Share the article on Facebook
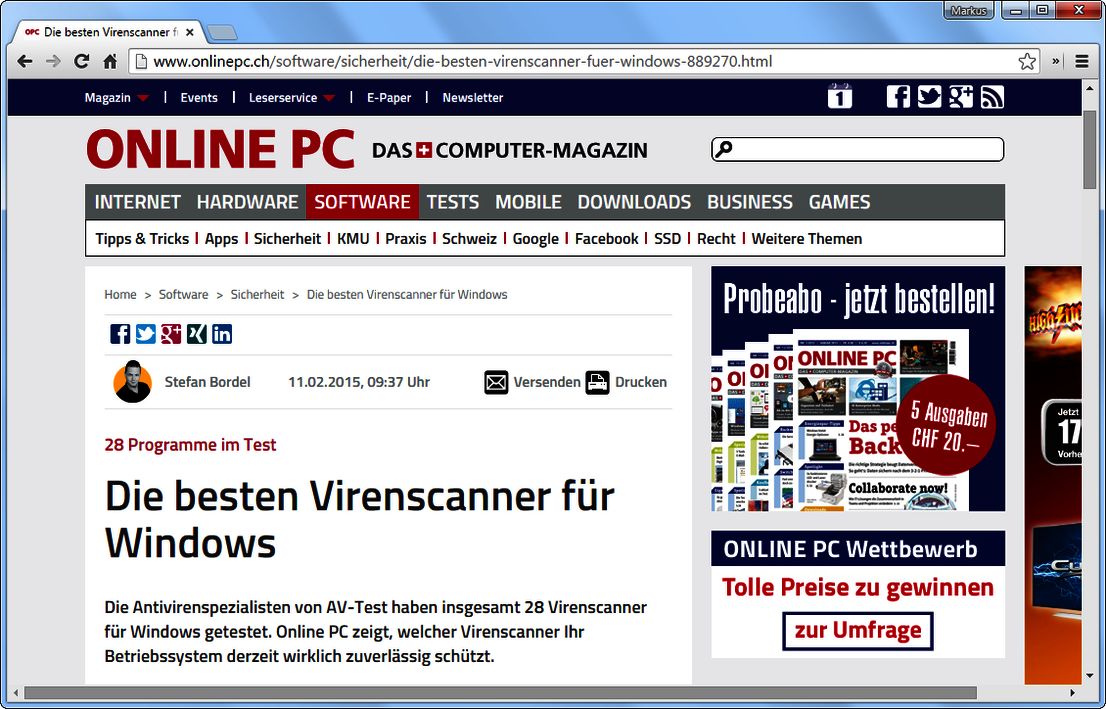1106x709 pixels. click(x=120, y=333)
